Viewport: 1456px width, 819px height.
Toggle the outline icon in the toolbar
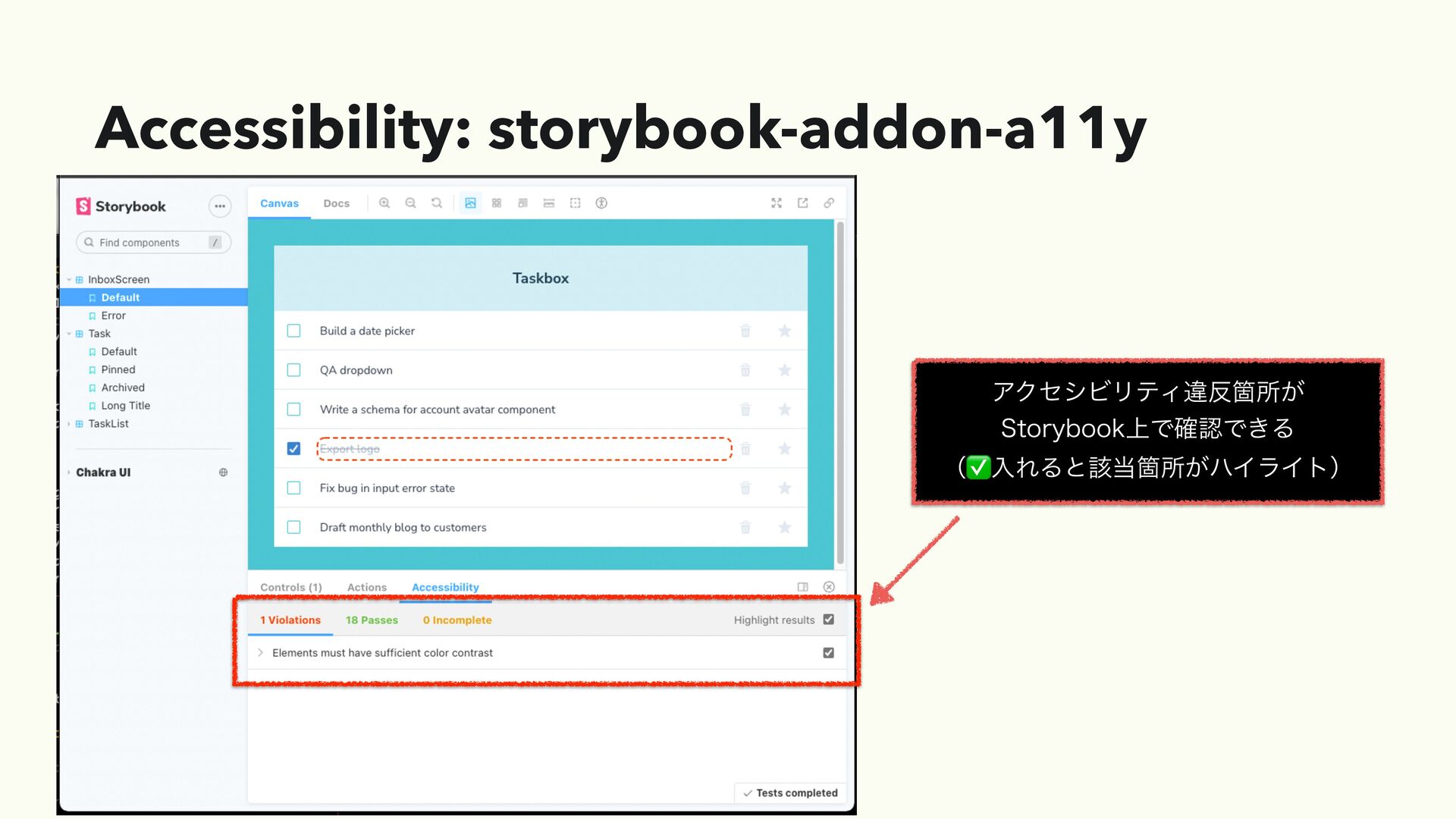click(x=575, y=203)
